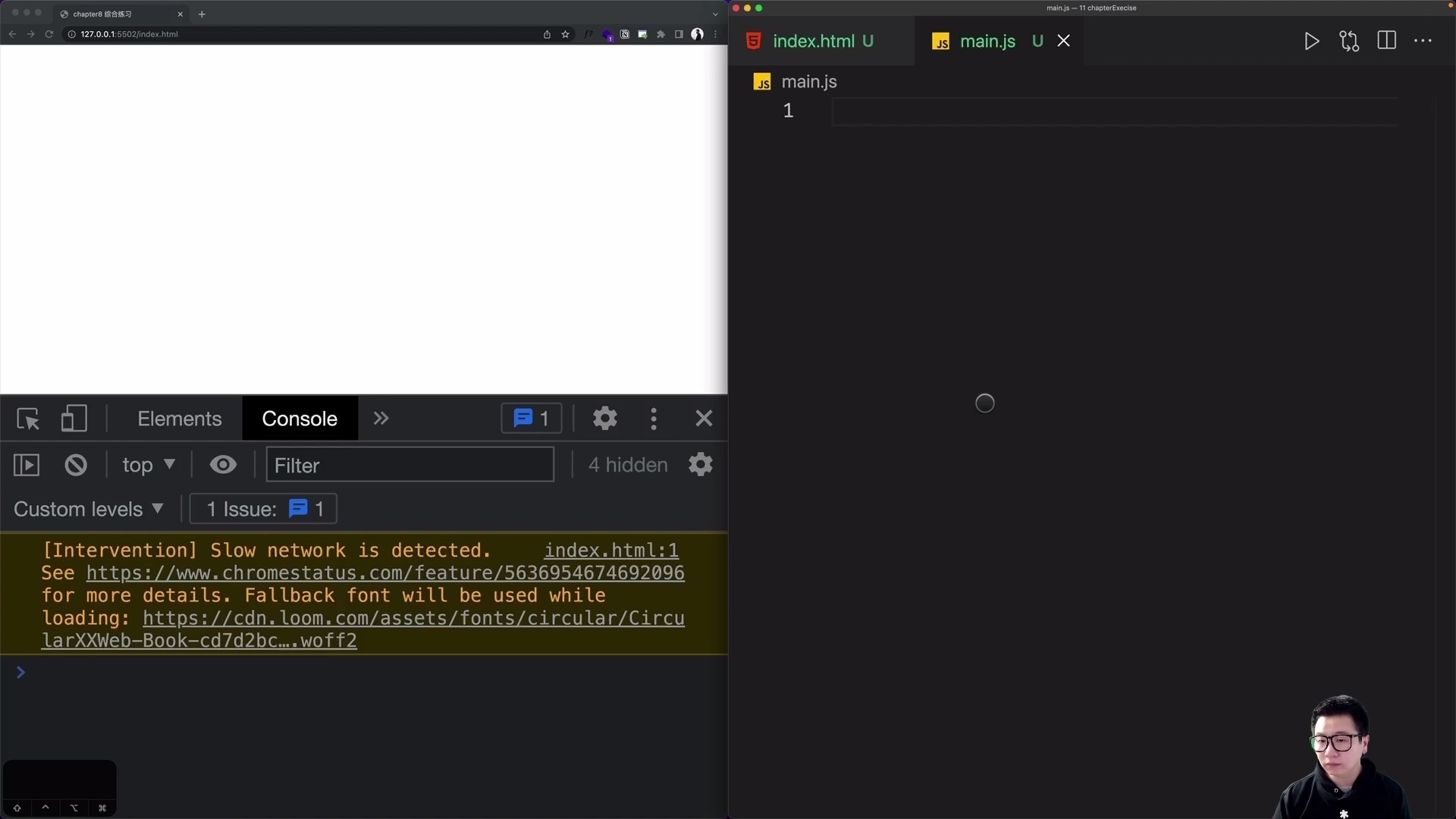Image resolution: width=1456 pixels, height=819 pixels.
Task: Show the 4 hidden console messages
Action: 627,465
